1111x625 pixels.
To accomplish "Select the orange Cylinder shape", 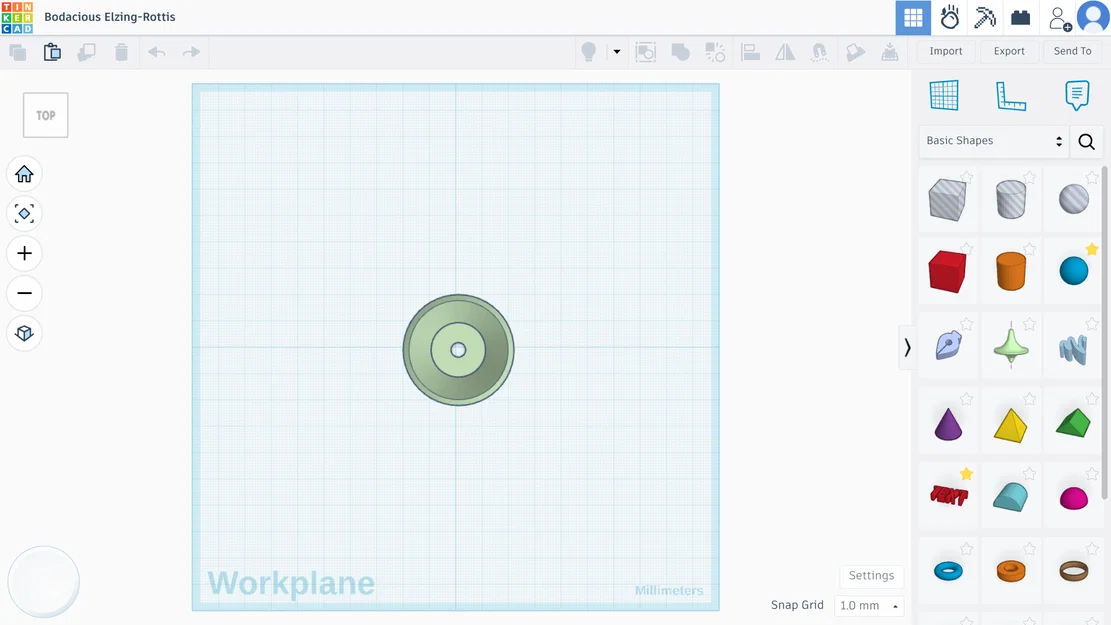I will pos(1010,271).
